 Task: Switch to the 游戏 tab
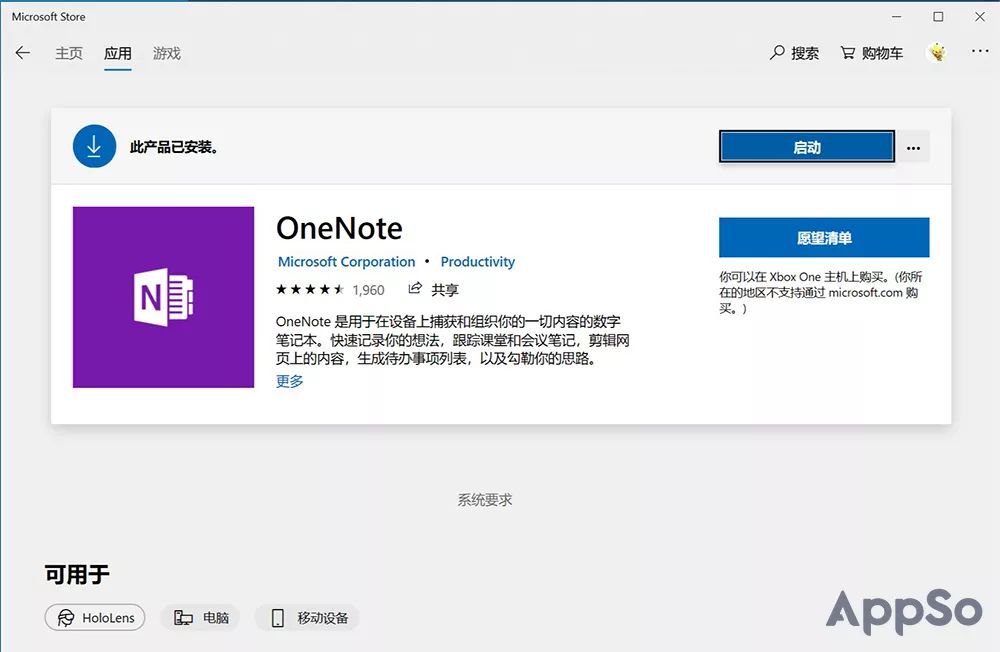click(x=167, y=54)
